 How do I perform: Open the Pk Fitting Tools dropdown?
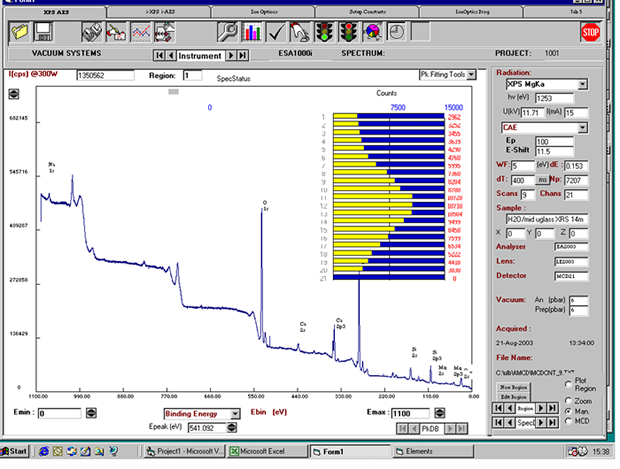[471, 74]
